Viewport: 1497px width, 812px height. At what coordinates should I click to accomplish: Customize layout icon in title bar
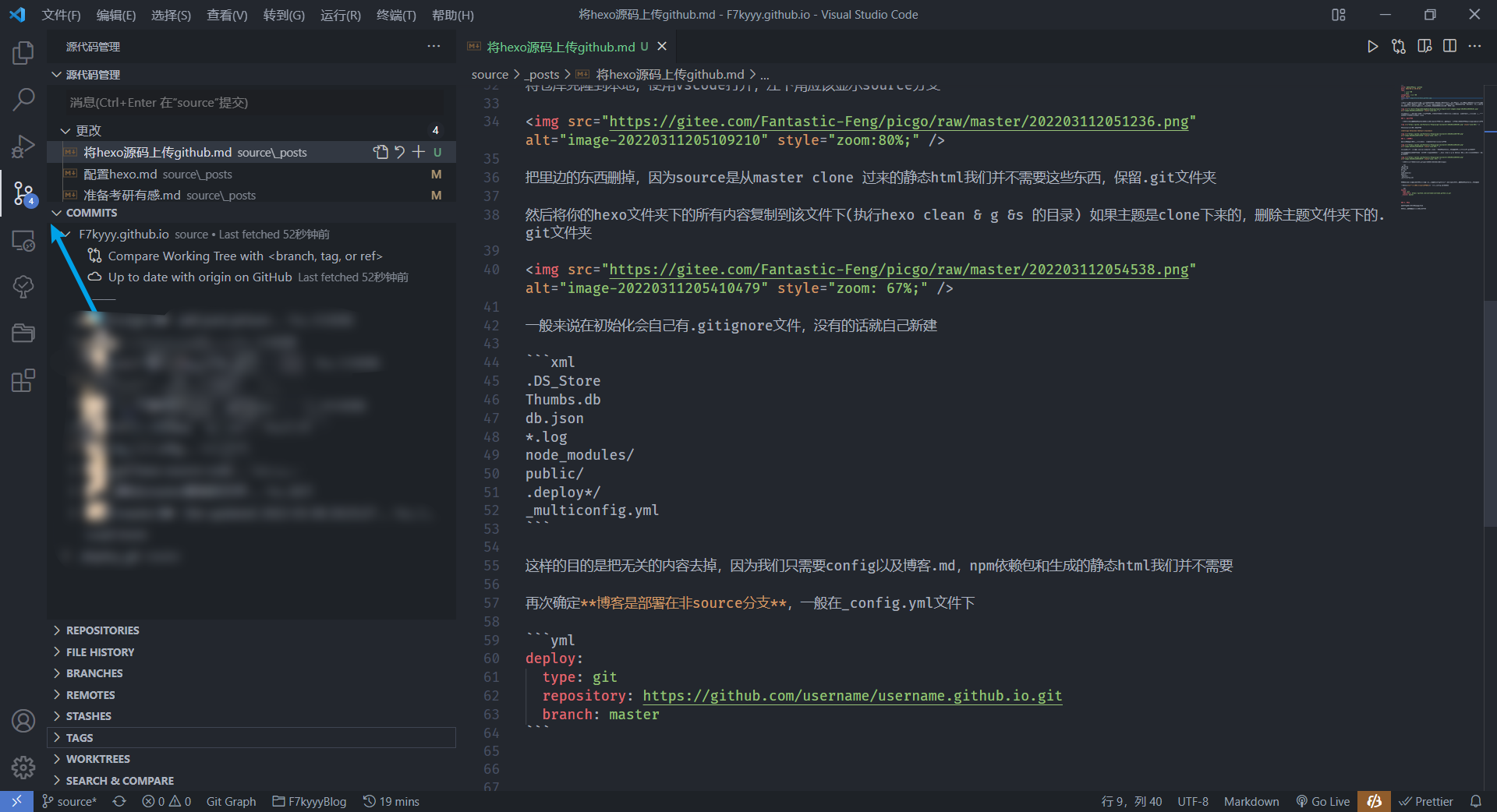[1339, 15]
